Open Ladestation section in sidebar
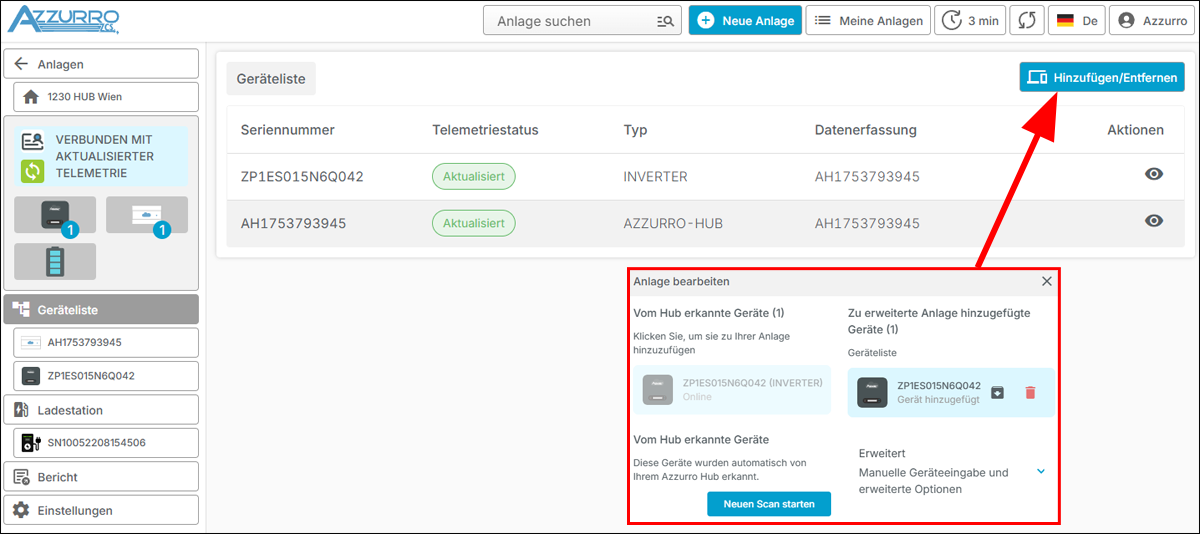This screenshot has height=534, width=1200. point(102,410)
